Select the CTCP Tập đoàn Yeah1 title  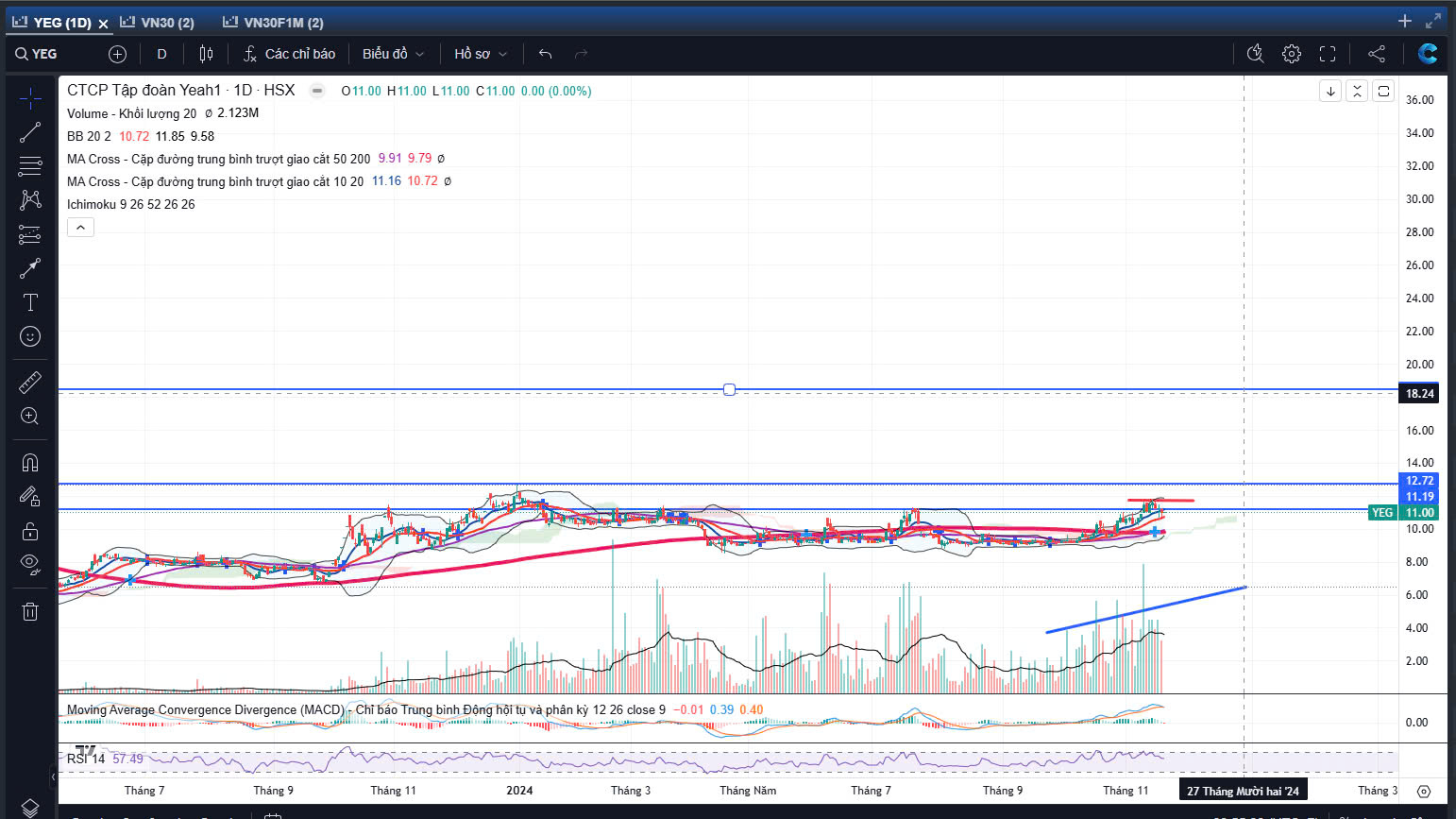pos(180,90)
